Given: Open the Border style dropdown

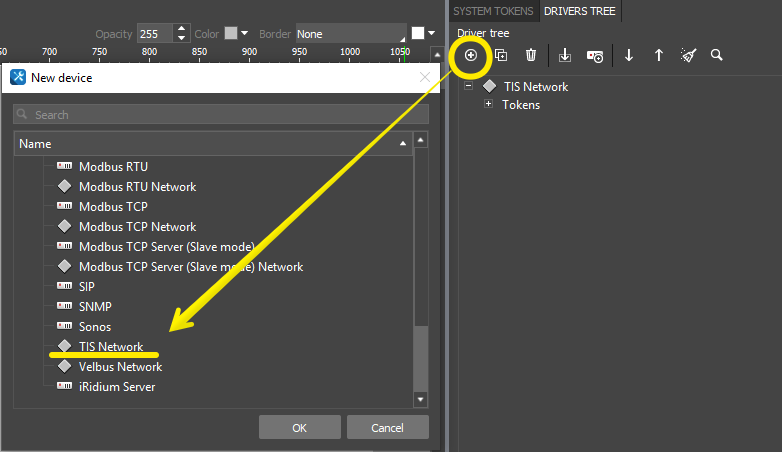Looking at the screenshot, I should click(x=350, y=33).
